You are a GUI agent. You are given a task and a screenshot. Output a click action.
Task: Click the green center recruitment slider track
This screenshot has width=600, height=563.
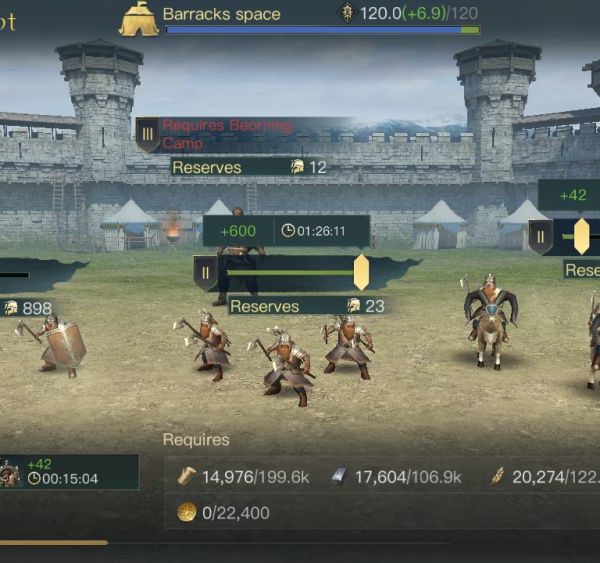(290, 273)
